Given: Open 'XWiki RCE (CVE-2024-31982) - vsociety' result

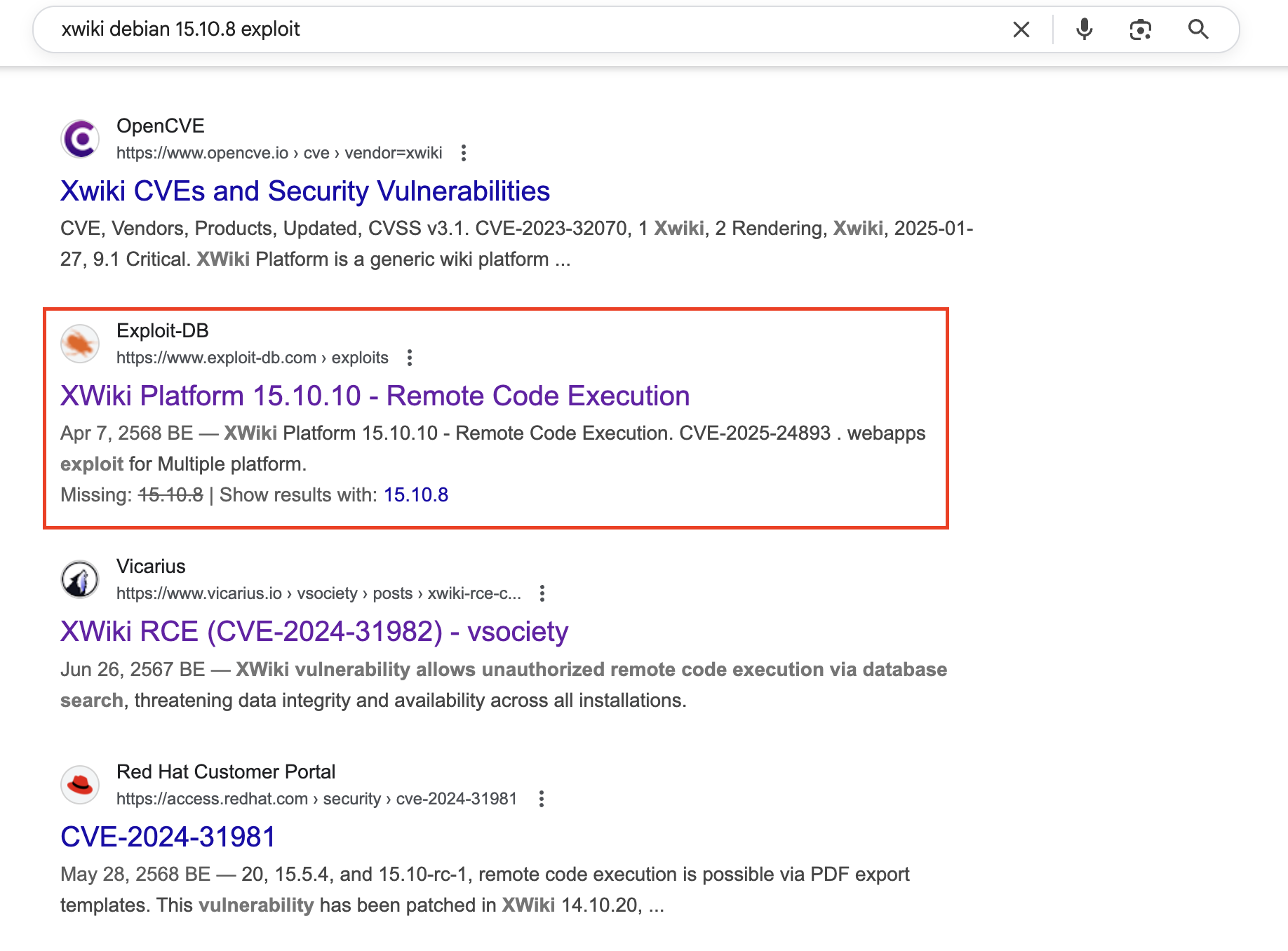Looking at the screenshot, I should point(314,631).
